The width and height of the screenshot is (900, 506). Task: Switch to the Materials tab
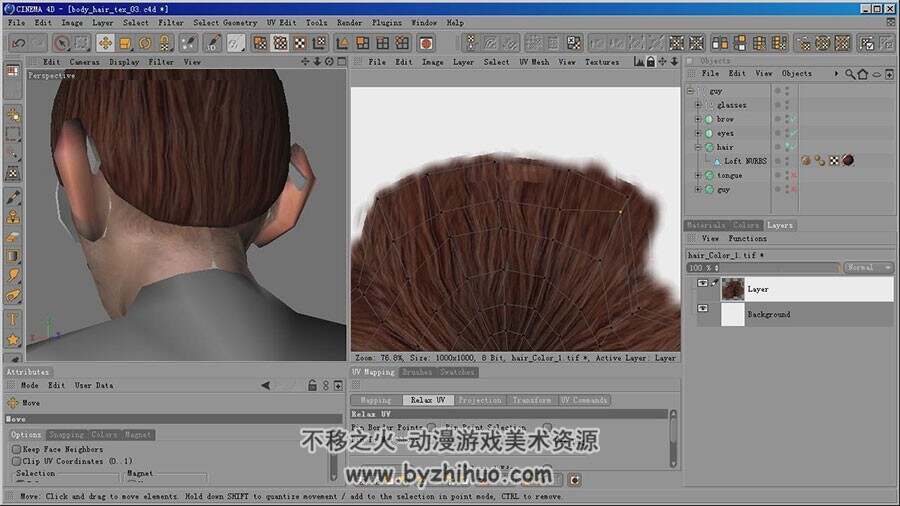point(705,225)
